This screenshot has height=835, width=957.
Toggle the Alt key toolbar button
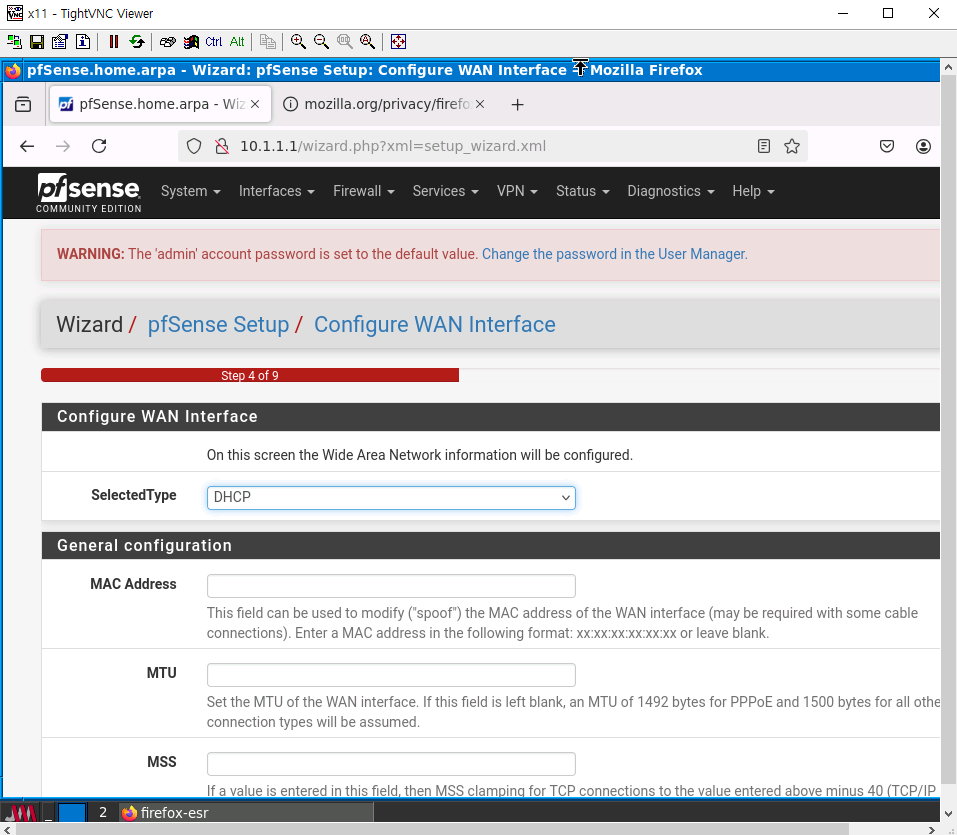(237, 42)
